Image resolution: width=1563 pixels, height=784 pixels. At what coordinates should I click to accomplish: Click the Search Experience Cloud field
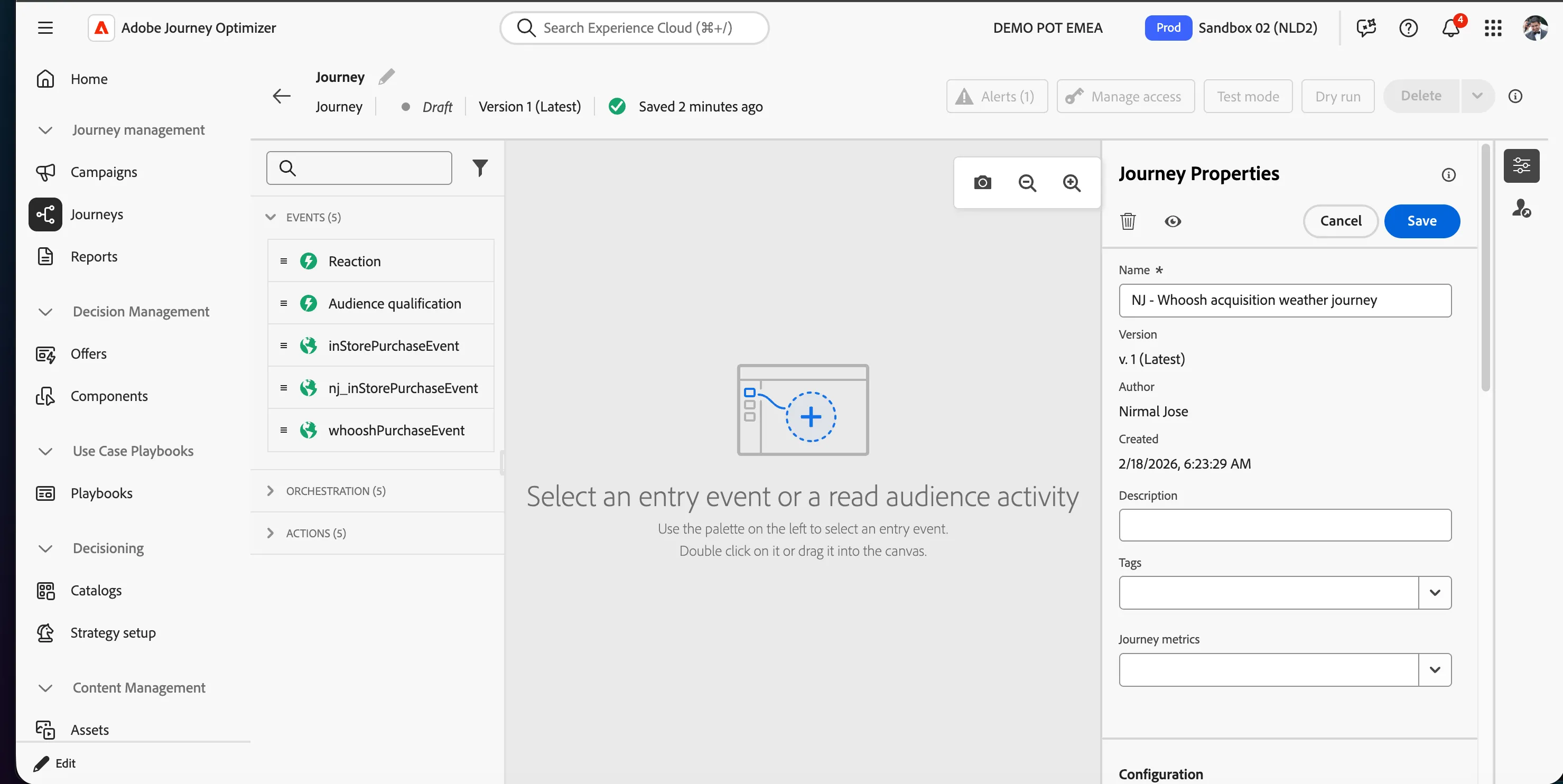click(634, 28)
